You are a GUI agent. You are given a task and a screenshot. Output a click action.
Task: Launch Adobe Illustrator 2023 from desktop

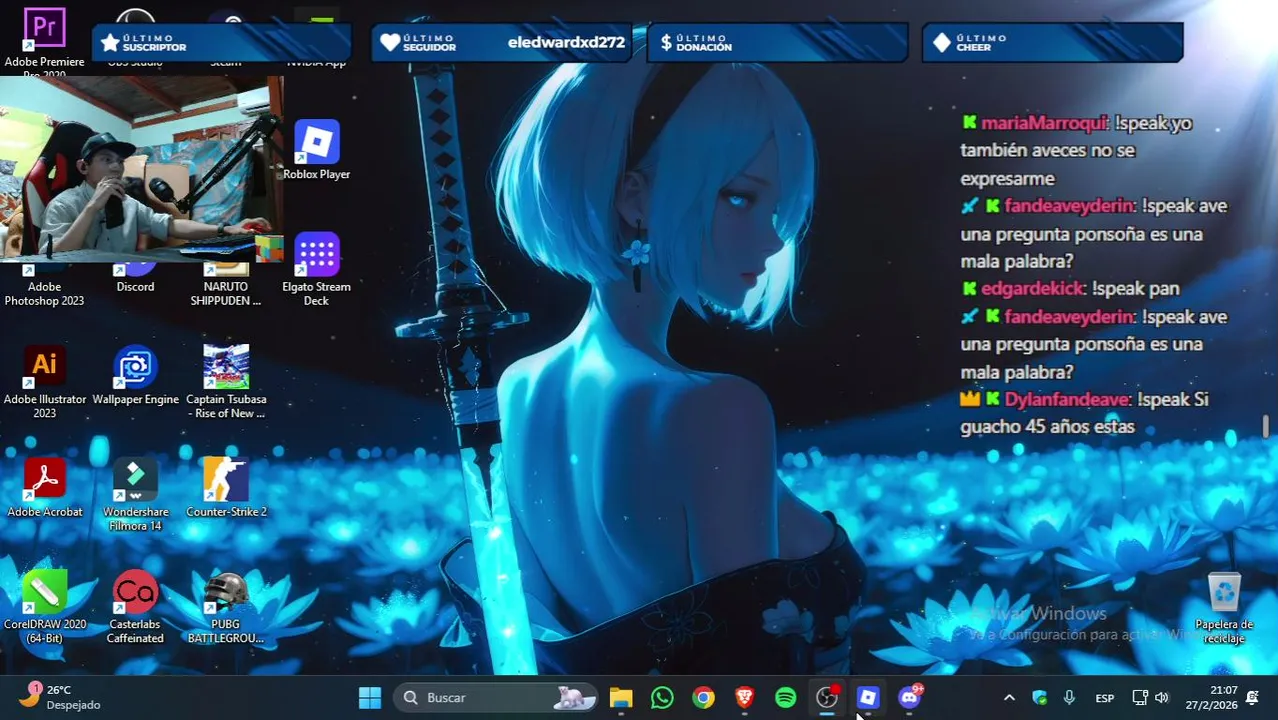[44, 381]
